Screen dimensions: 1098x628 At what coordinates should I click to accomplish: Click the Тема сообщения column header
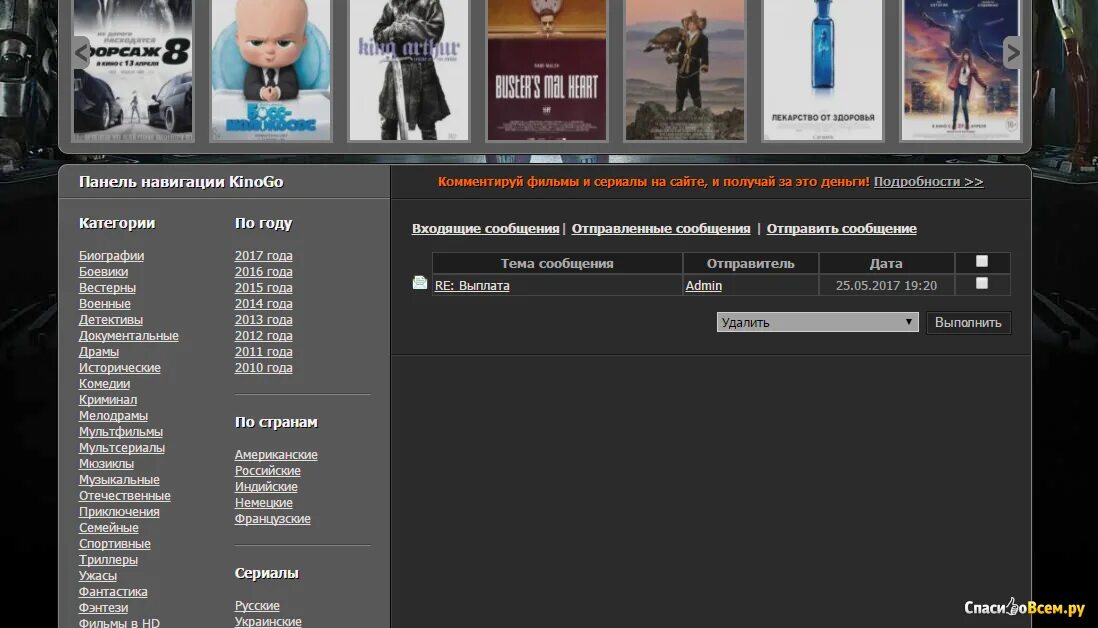tap(557, 263)
